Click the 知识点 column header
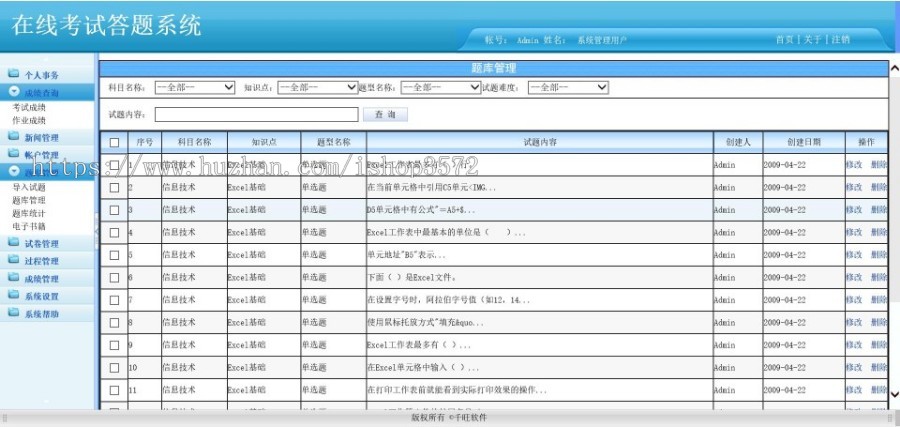 click(264, 142)
